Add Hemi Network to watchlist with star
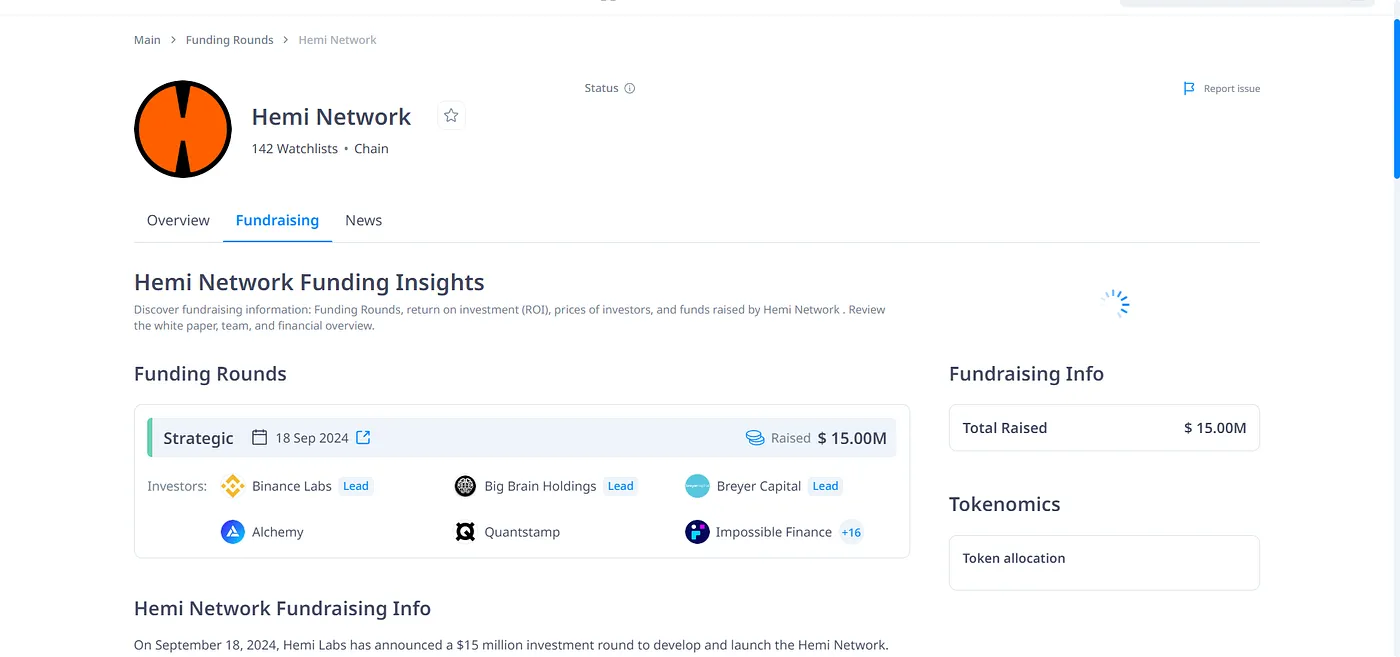 451,116
